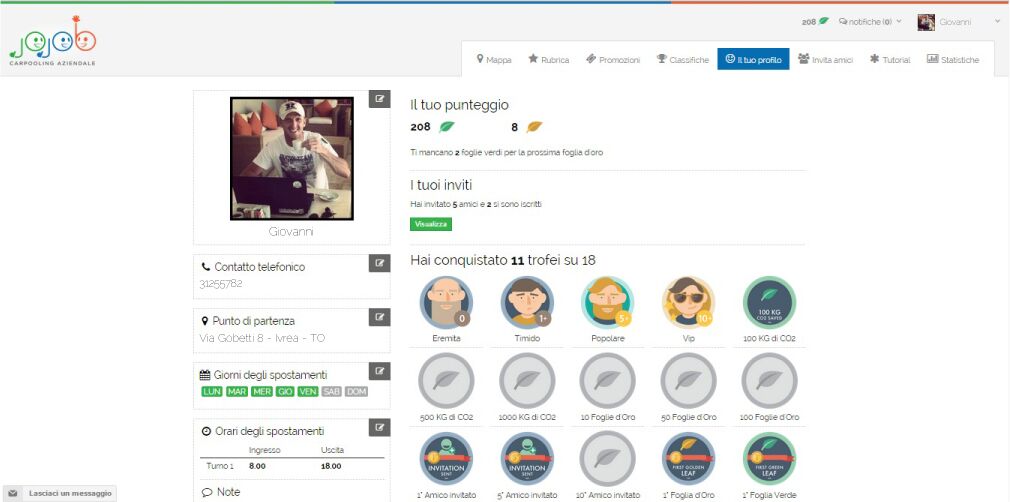Screen dimensions: 1010x502
Task: Toggle the SAB day badge
Action: [331, 392]
